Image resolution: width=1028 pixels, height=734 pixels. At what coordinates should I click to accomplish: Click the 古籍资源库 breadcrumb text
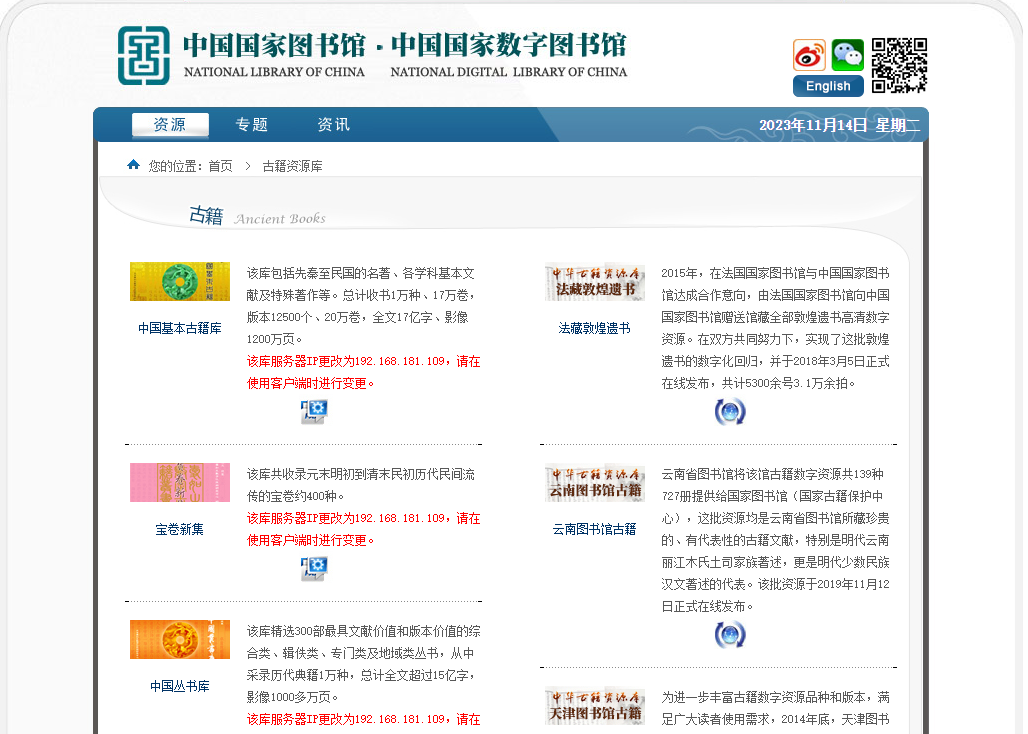[292, 166]
